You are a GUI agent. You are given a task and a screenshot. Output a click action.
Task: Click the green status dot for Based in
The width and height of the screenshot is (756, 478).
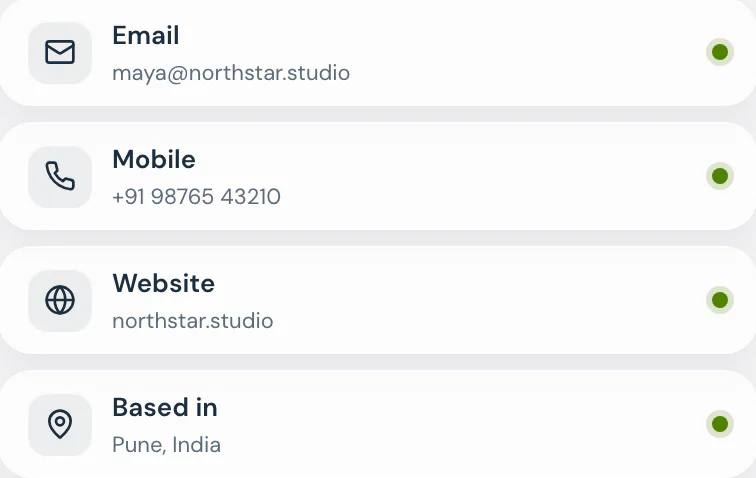click(720, 424)
